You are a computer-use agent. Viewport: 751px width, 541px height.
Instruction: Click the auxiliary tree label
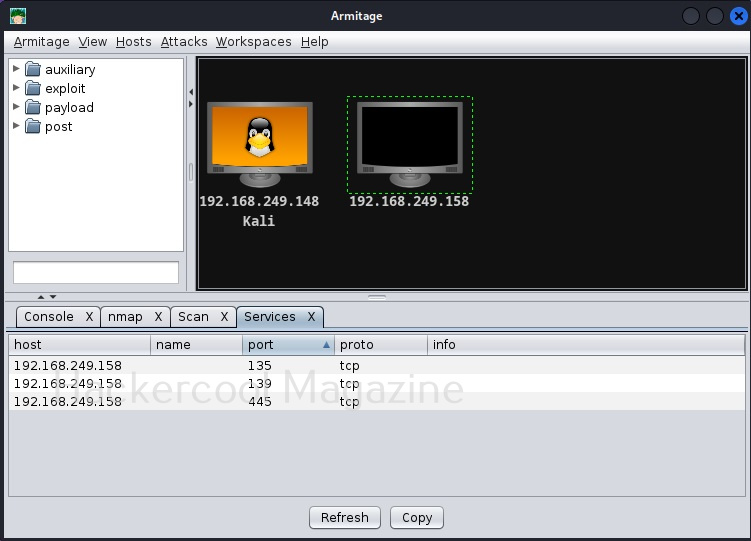pyautogui.click(x=70, y=70)
